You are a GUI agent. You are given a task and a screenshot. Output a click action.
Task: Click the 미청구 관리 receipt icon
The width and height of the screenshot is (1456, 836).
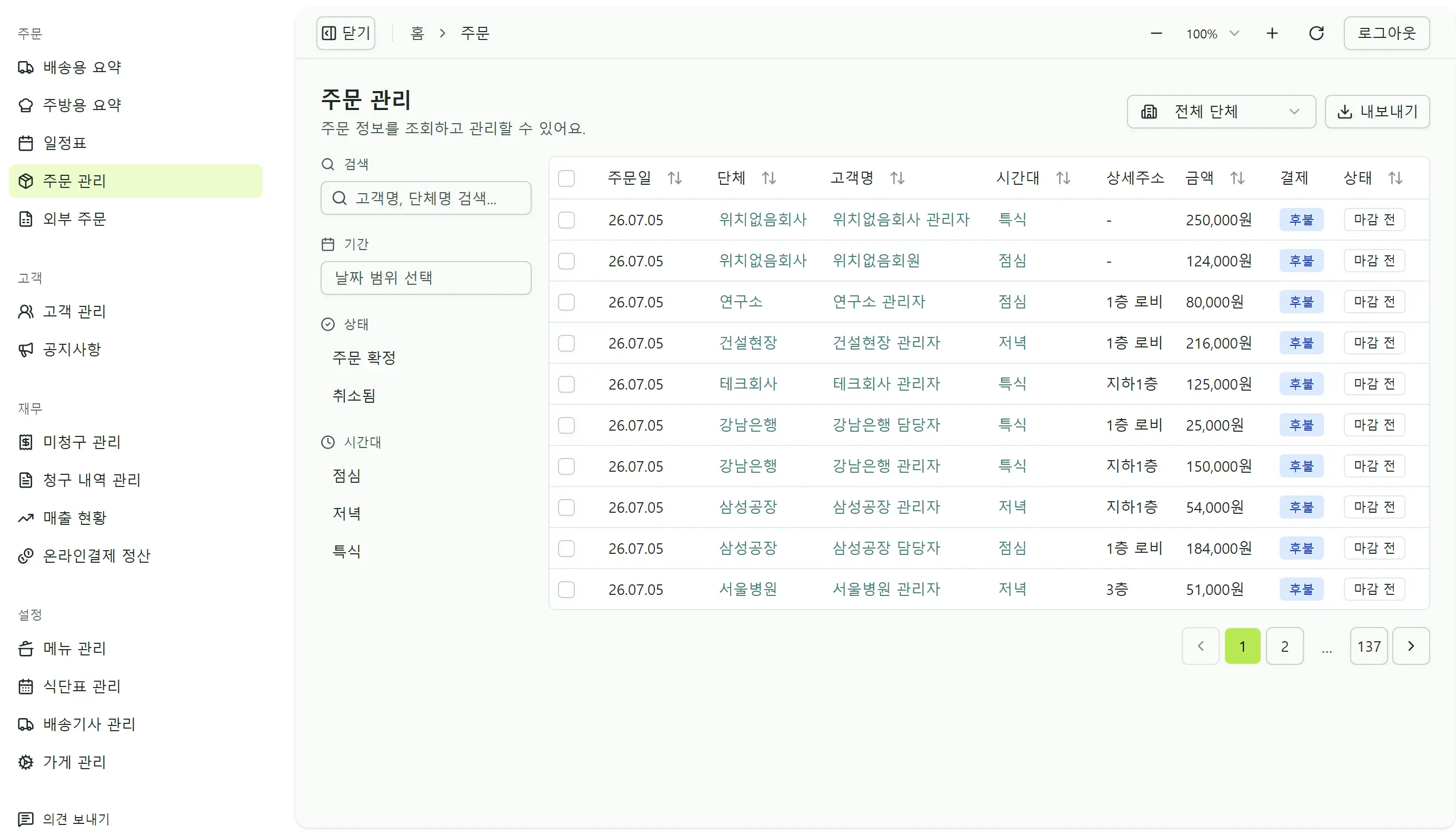click(x=26, y=442)
